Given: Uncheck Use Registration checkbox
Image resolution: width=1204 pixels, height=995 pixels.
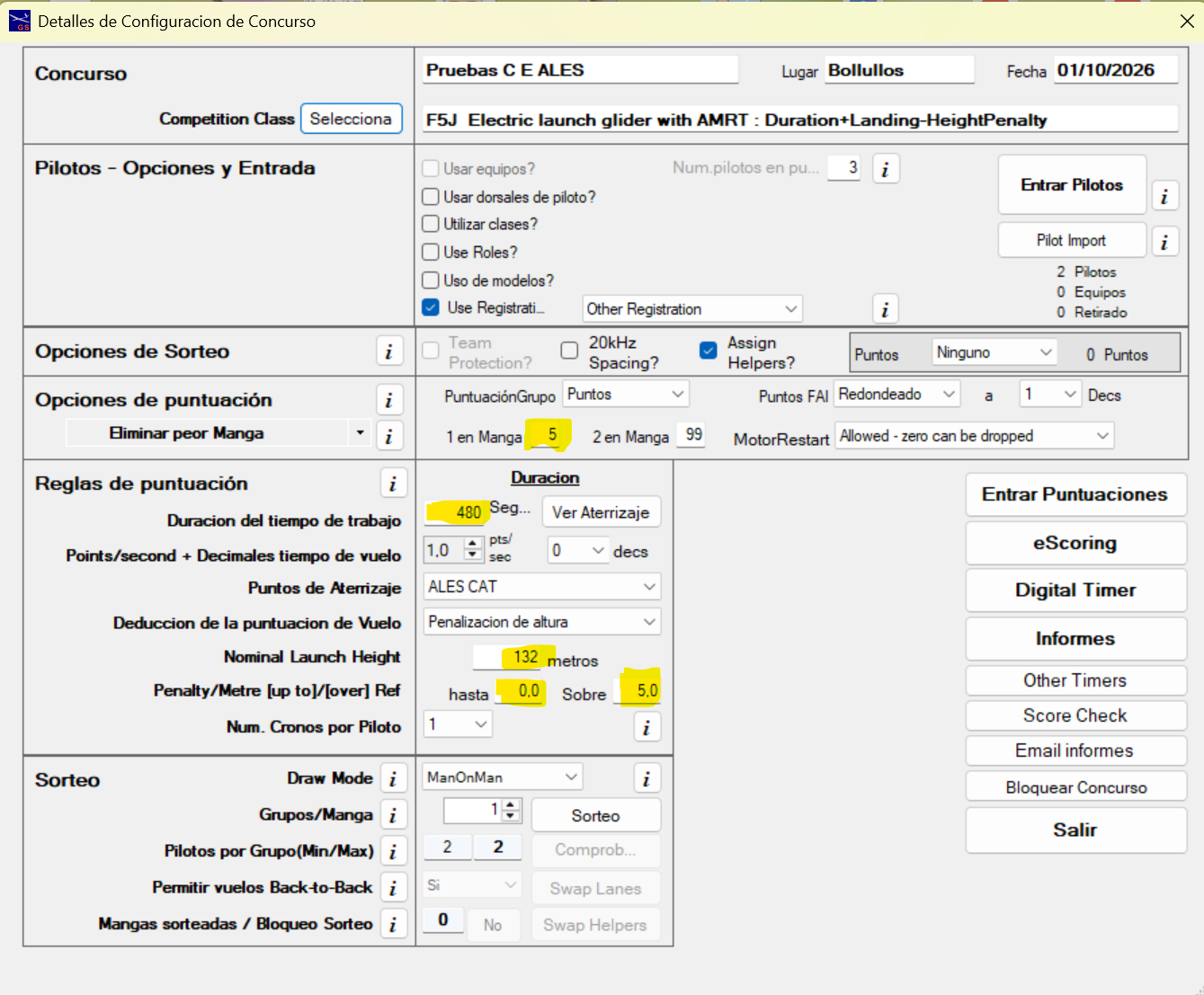Looking at the screenshot, I should click(431, 307).
